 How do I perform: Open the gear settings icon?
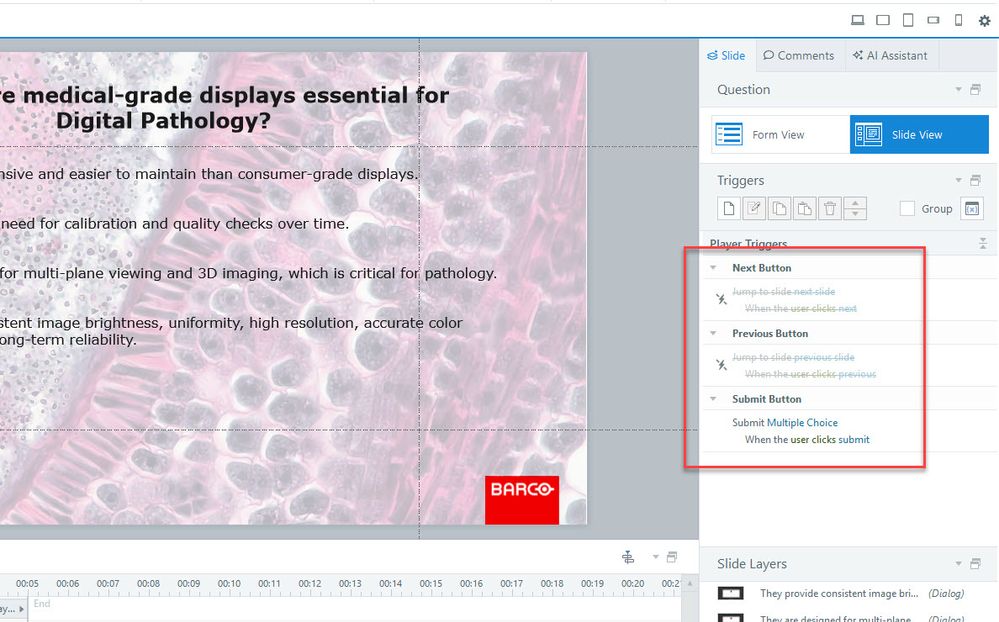tap(984, 20)
